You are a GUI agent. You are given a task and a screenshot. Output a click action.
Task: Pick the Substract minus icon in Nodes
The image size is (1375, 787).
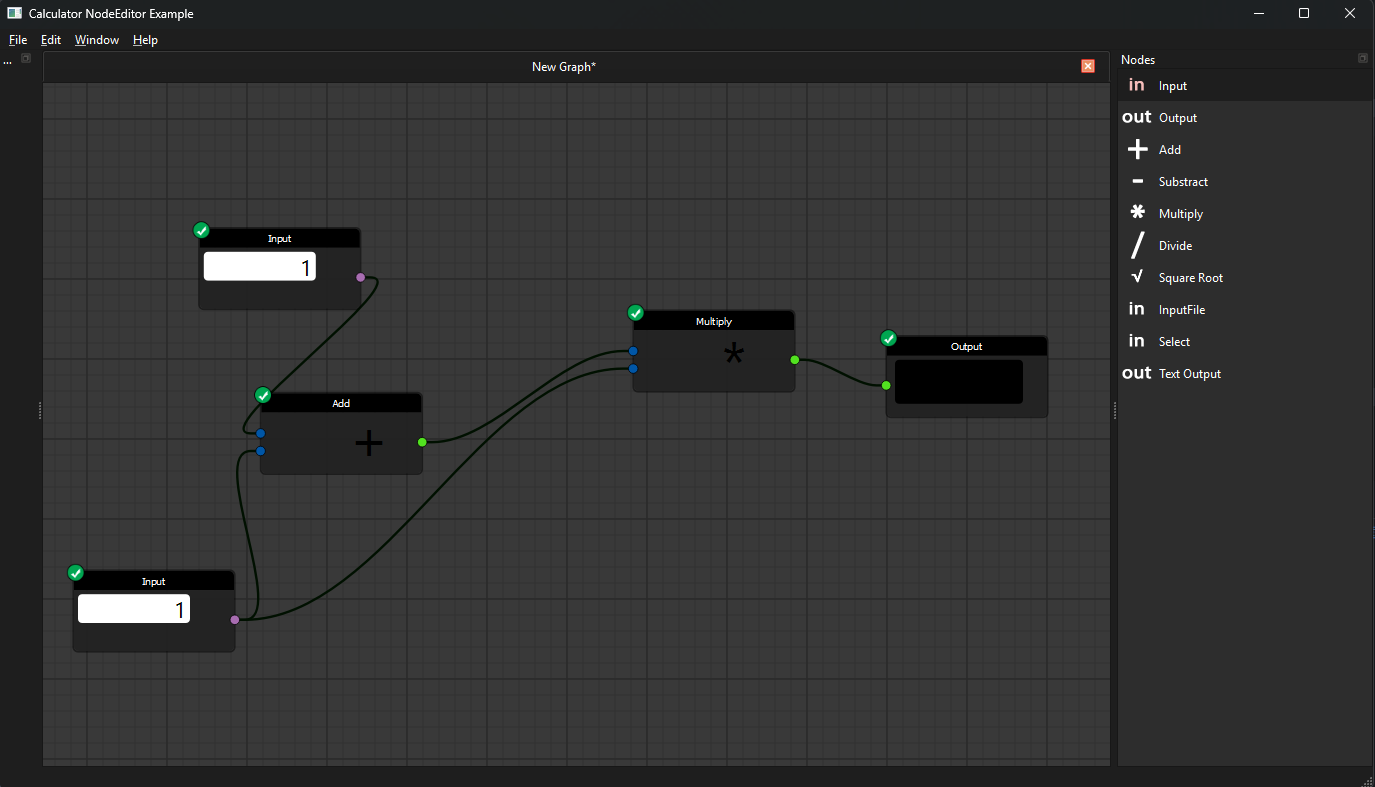[x=1137, y=181]
